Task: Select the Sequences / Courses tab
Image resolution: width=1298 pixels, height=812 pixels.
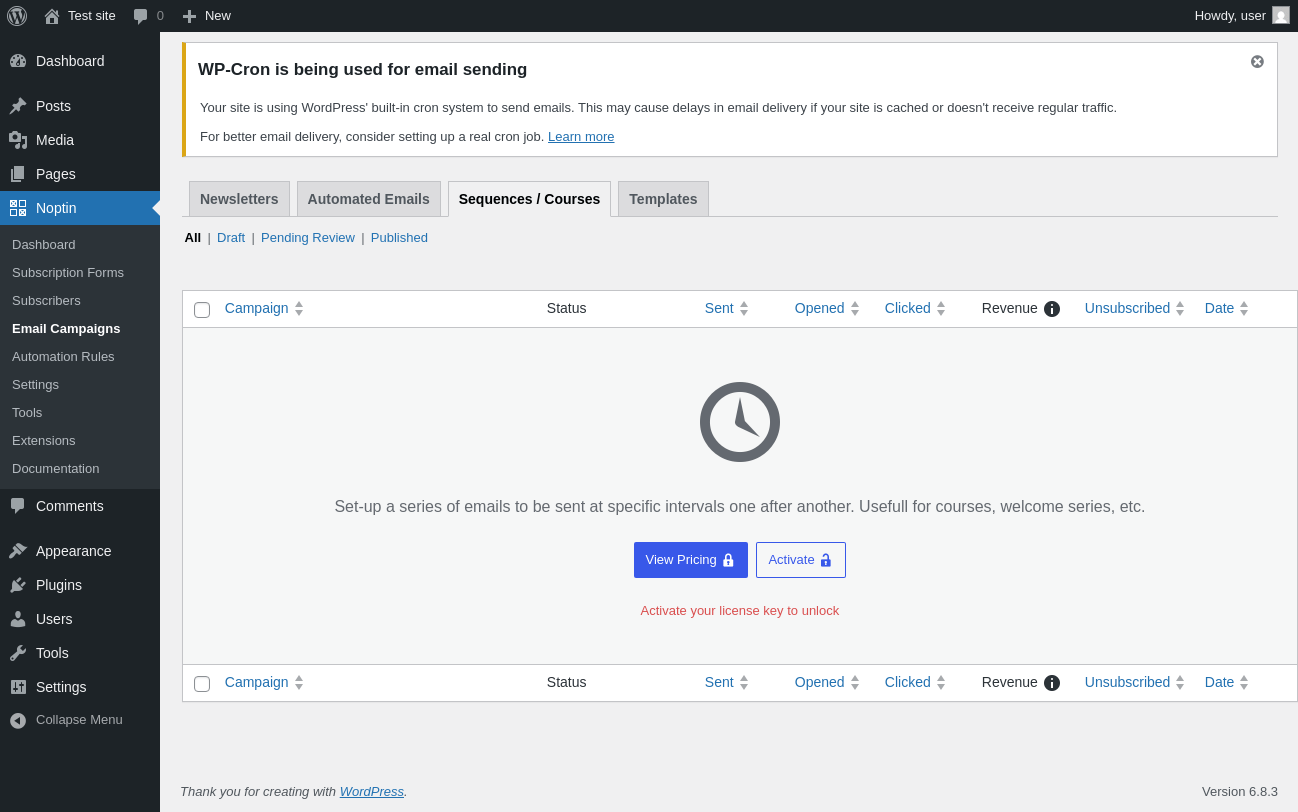Action: point(529,199)
